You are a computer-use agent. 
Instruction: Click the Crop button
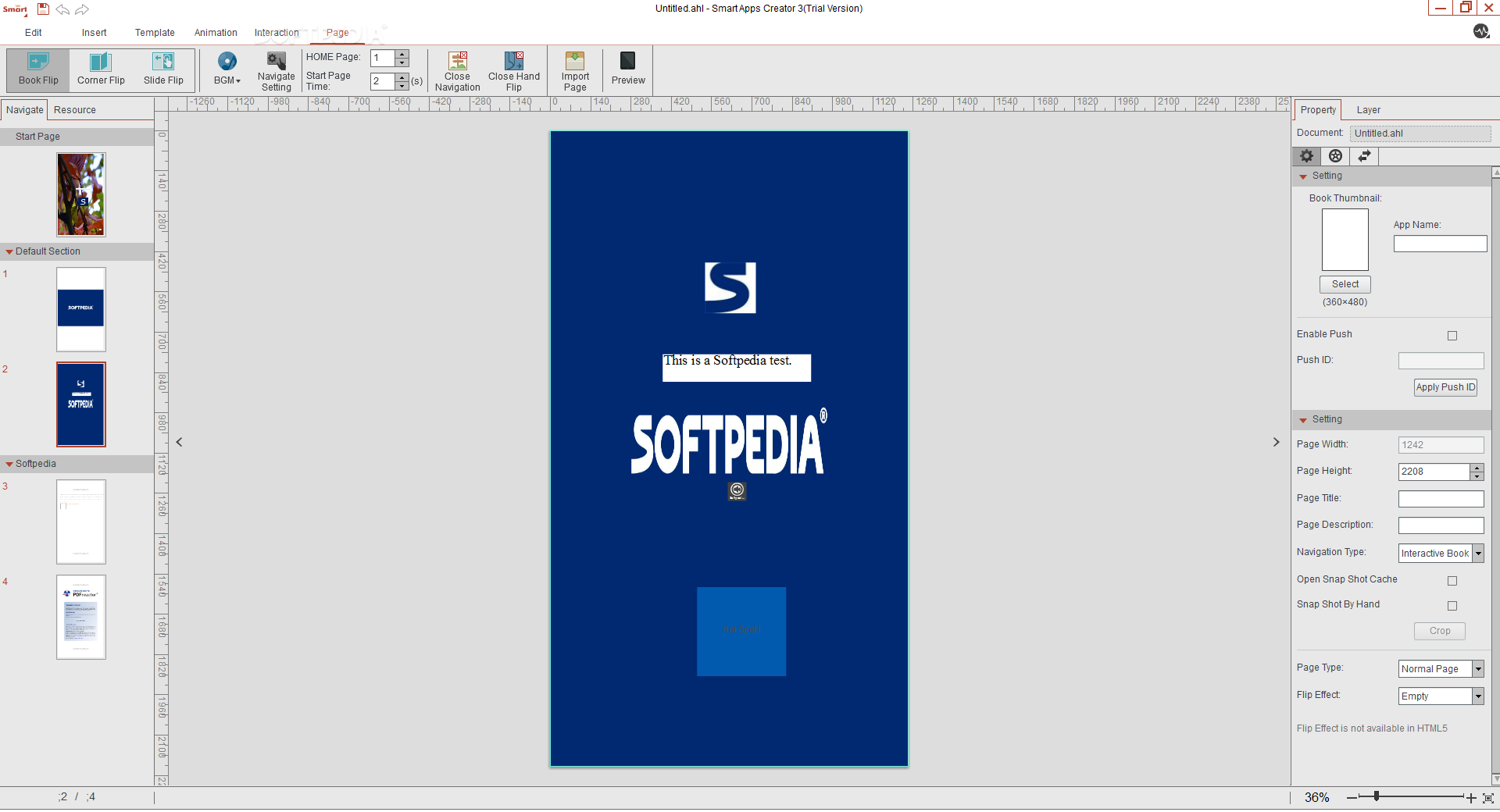click(x=1440, y=631)
